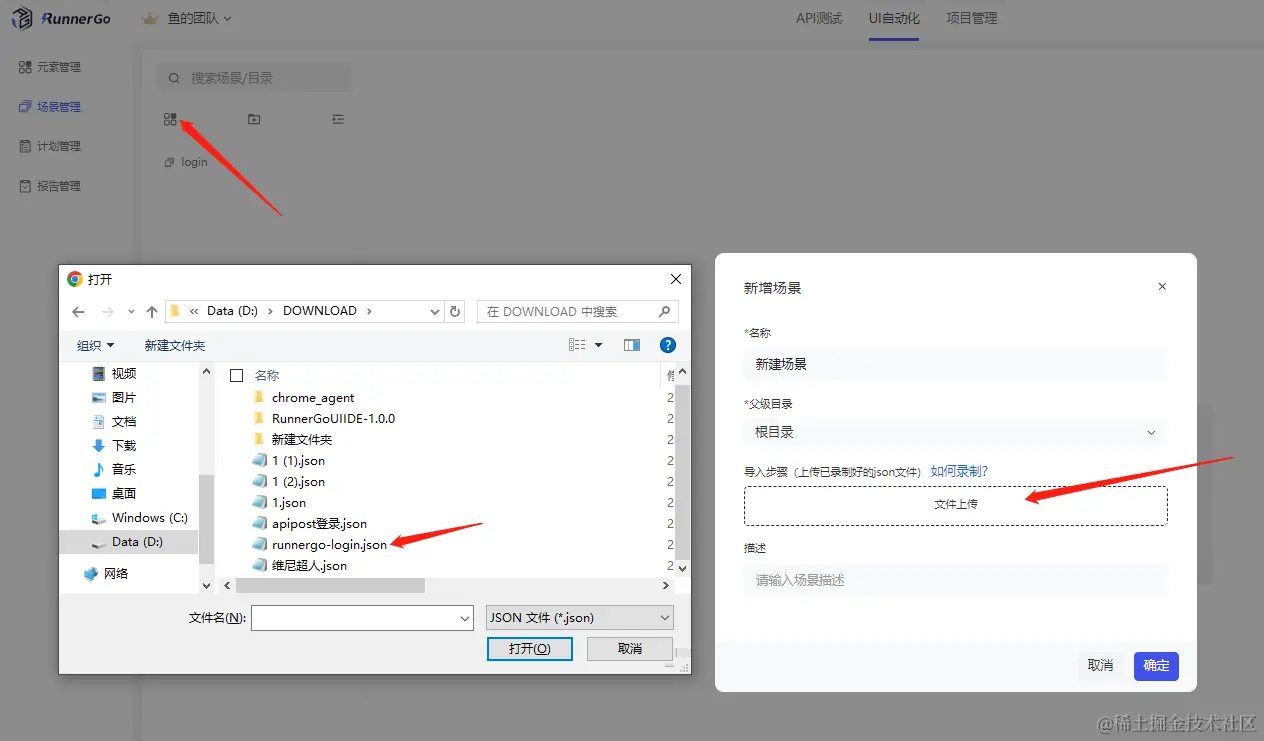The height and width of the screenshot is (741, 1264).
Task: Select the file 维尼超人.json
Action: 300,565
